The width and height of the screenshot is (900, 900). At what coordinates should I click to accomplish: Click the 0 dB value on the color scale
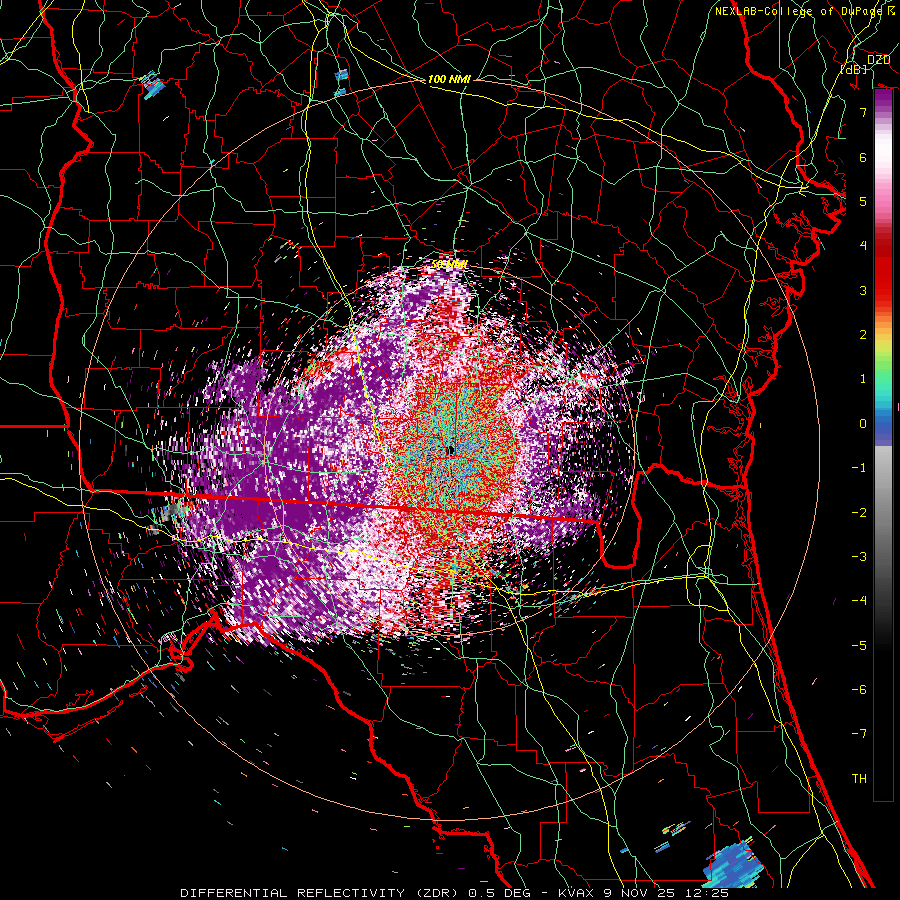(863, 424)
